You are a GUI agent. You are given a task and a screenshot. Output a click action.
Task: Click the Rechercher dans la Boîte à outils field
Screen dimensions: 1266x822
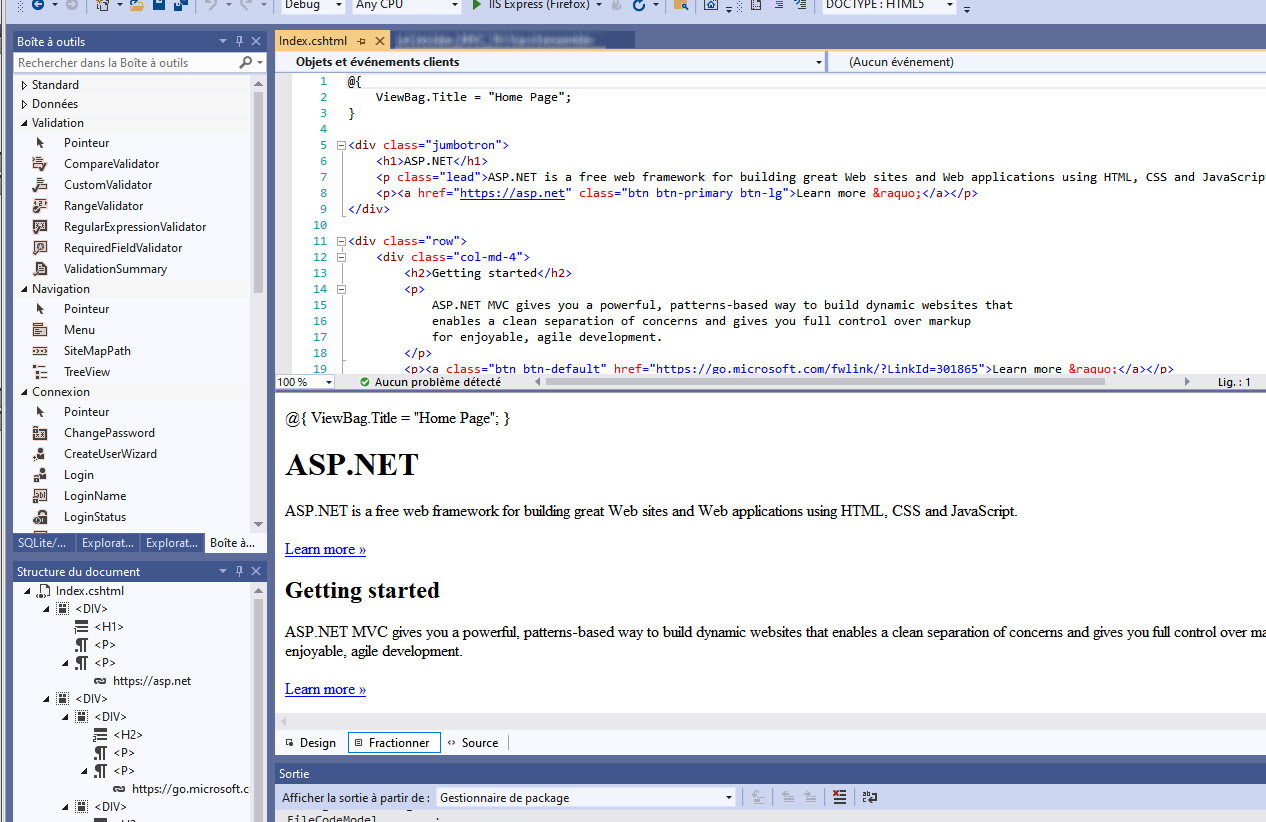coord(127,62)
